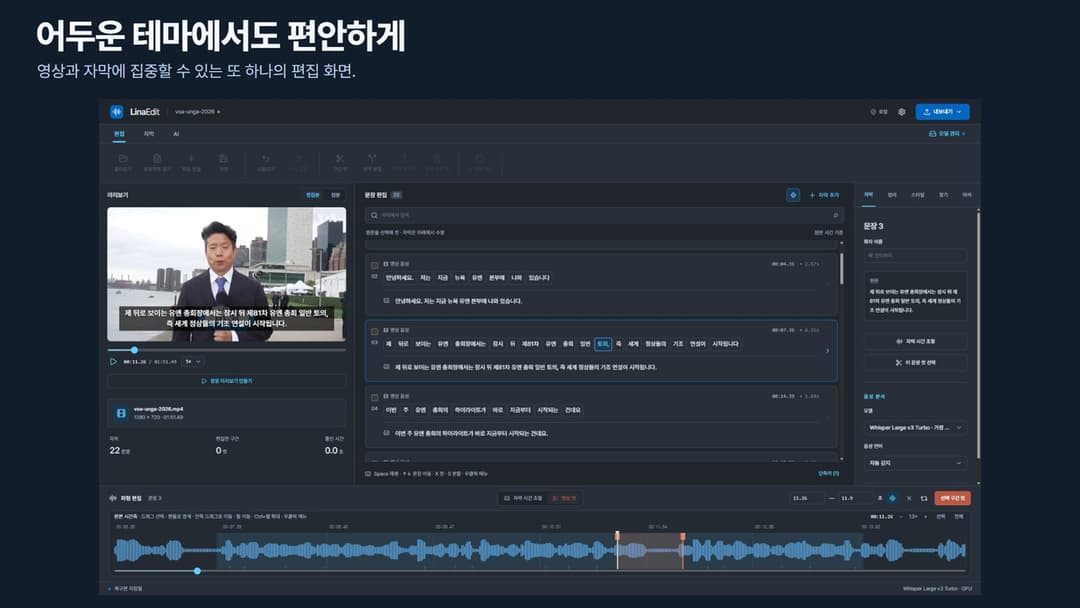Click the orange button in the waveform toolbar

tap(953, 498)
